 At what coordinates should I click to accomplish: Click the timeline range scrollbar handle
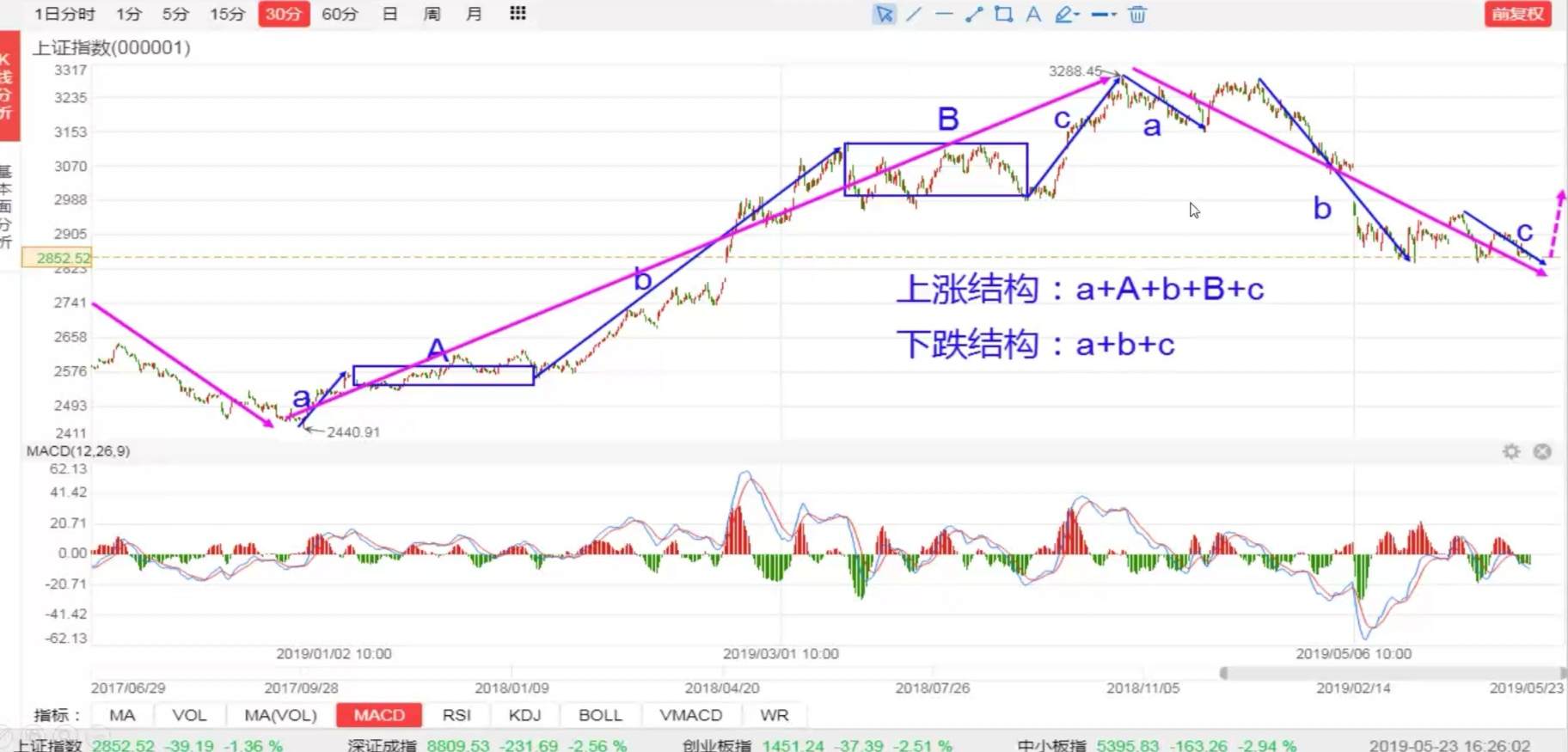click(1224, 673)
